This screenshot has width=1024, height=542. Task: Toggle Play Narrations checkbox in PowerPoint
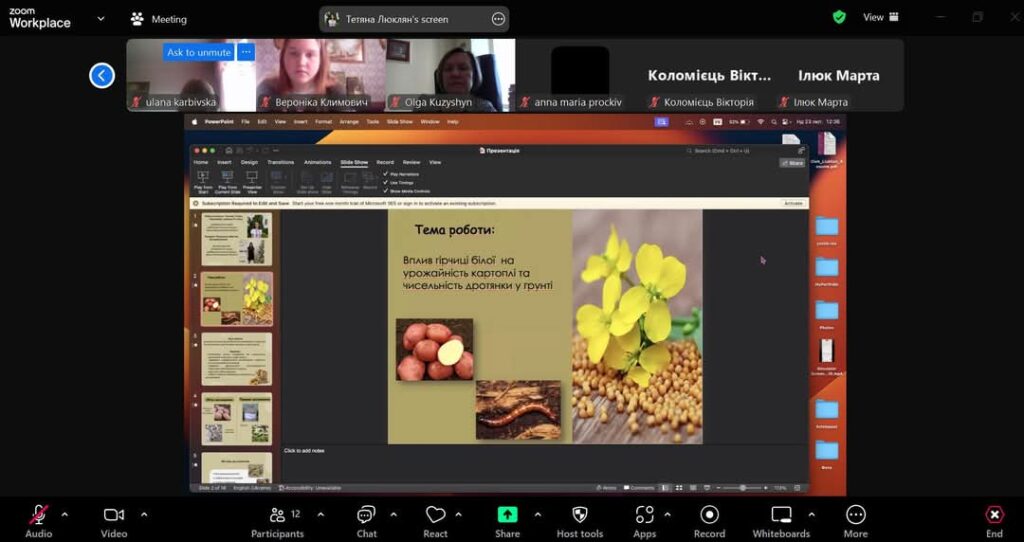pos(385,174)
